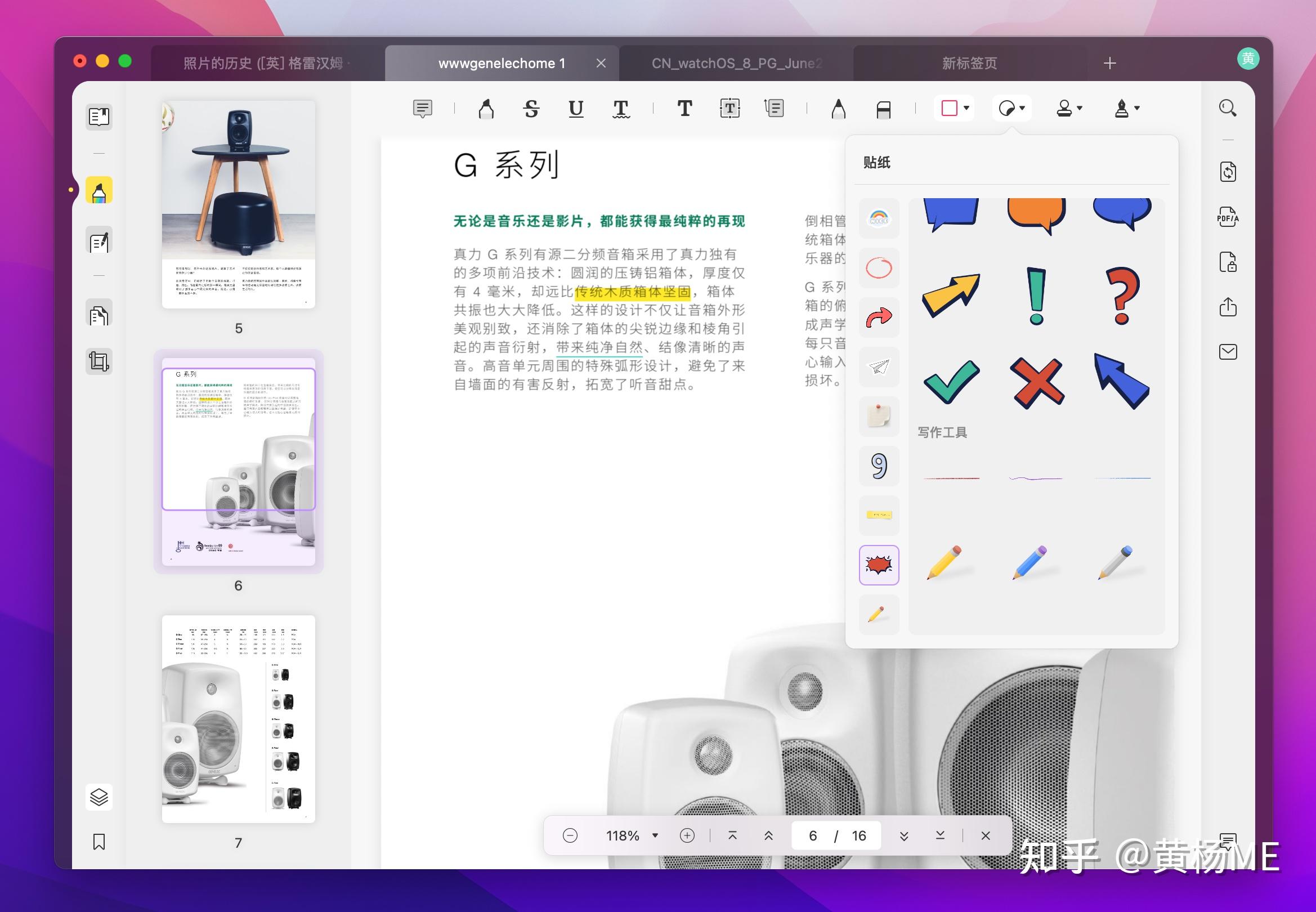Select the red curved arrow sticker category
This screenshot has width=1316, height=912.
[x=879, y=317]
